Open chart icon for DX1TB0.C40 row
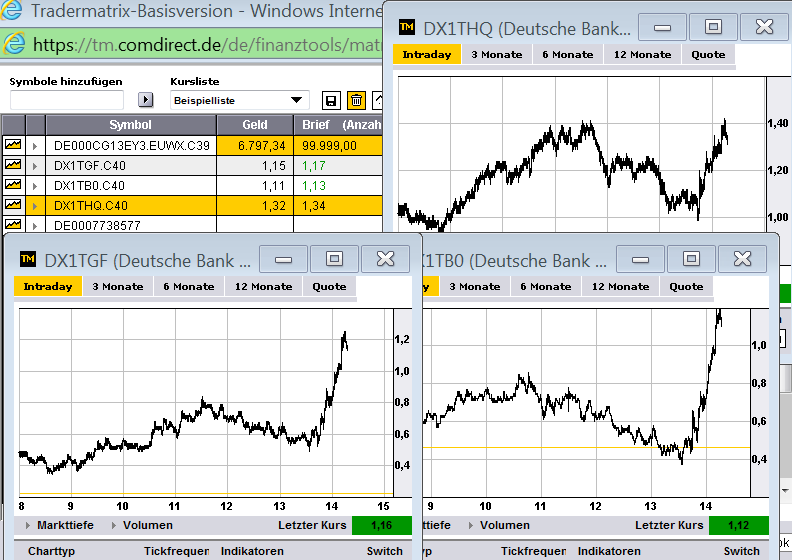 [x=13, y=185]
